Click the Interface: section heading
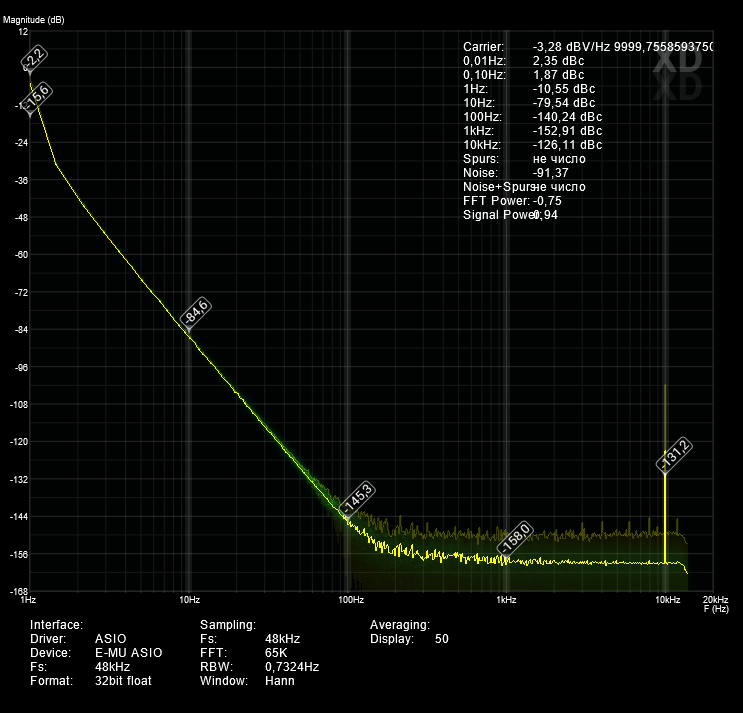The height and width of the screenshot is (713, 743). pos(56,624)
